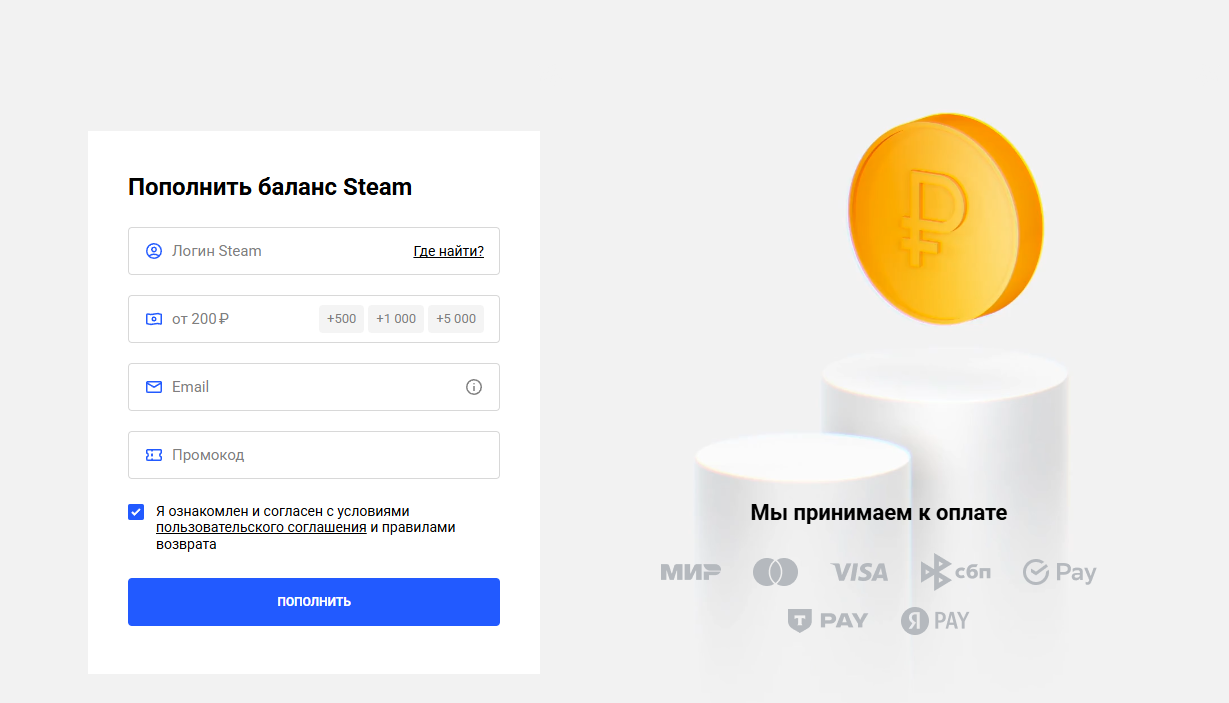Click the user profile icon in login field
Viewport: 1229px width, 703px height.
point(154,251)
